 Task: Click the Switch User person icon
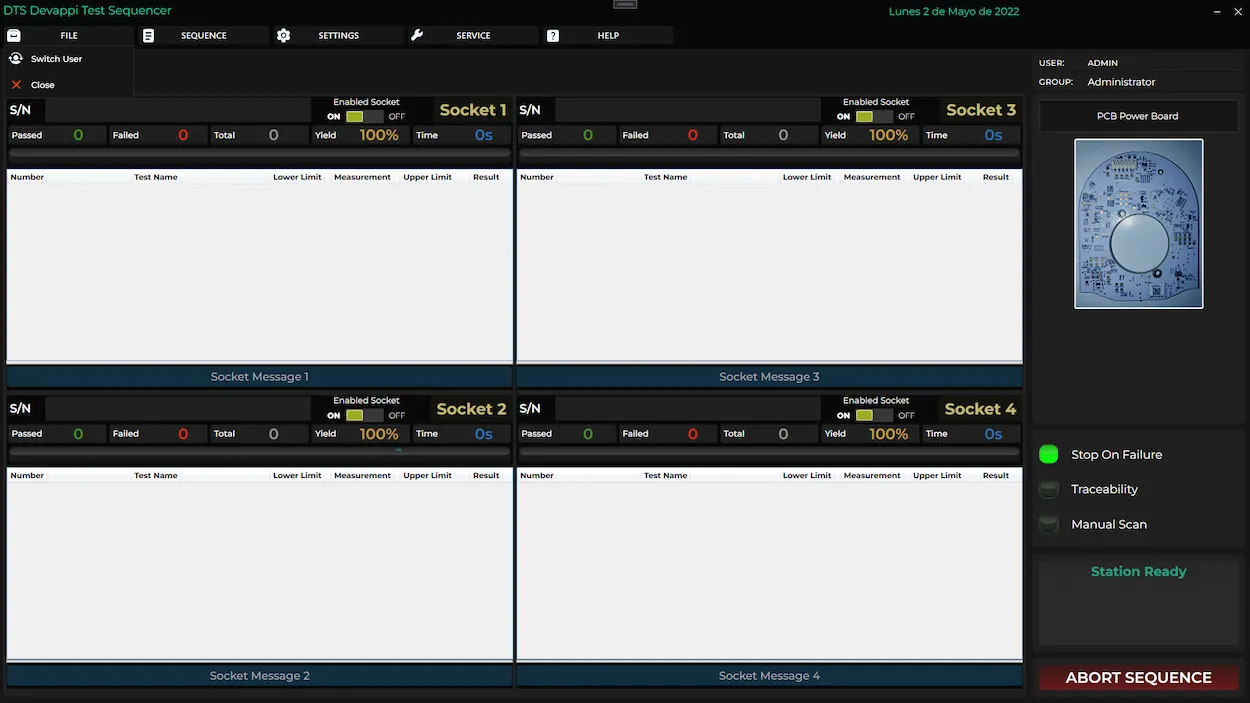(16, 59)
